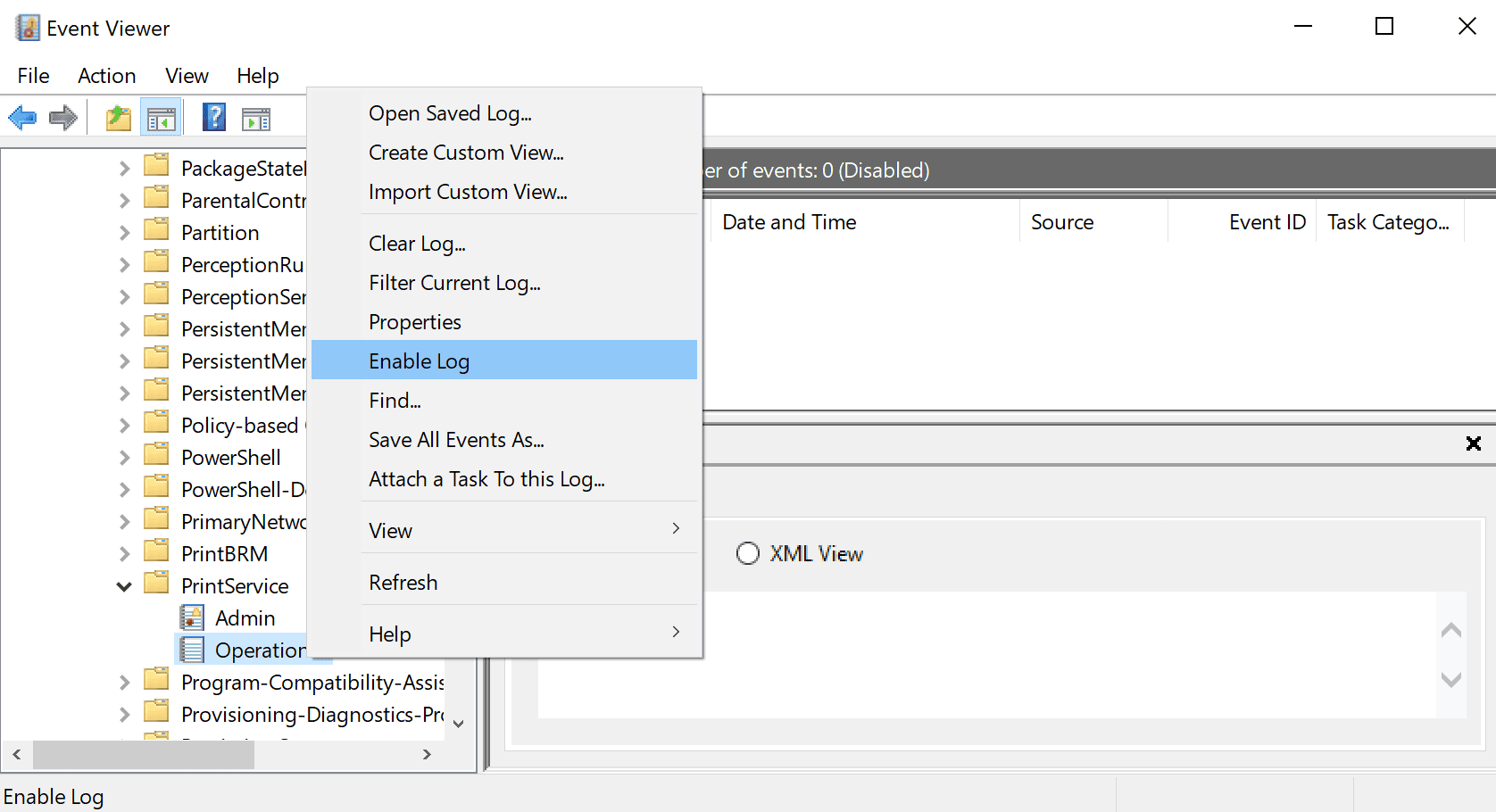
Task: Choose Enable Log from context menu
Action: [420, 361]
